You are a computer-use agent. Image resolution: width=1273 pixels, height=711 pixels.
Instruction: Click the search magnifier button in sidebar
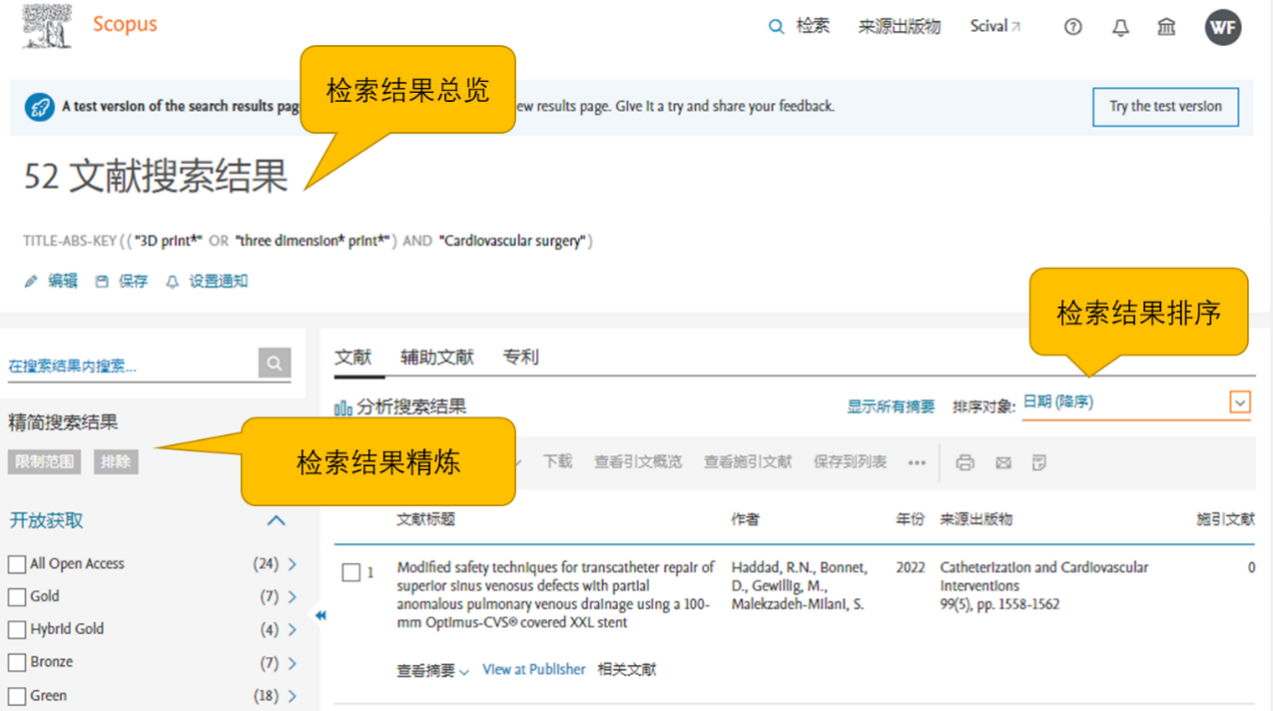pos(274,363)
